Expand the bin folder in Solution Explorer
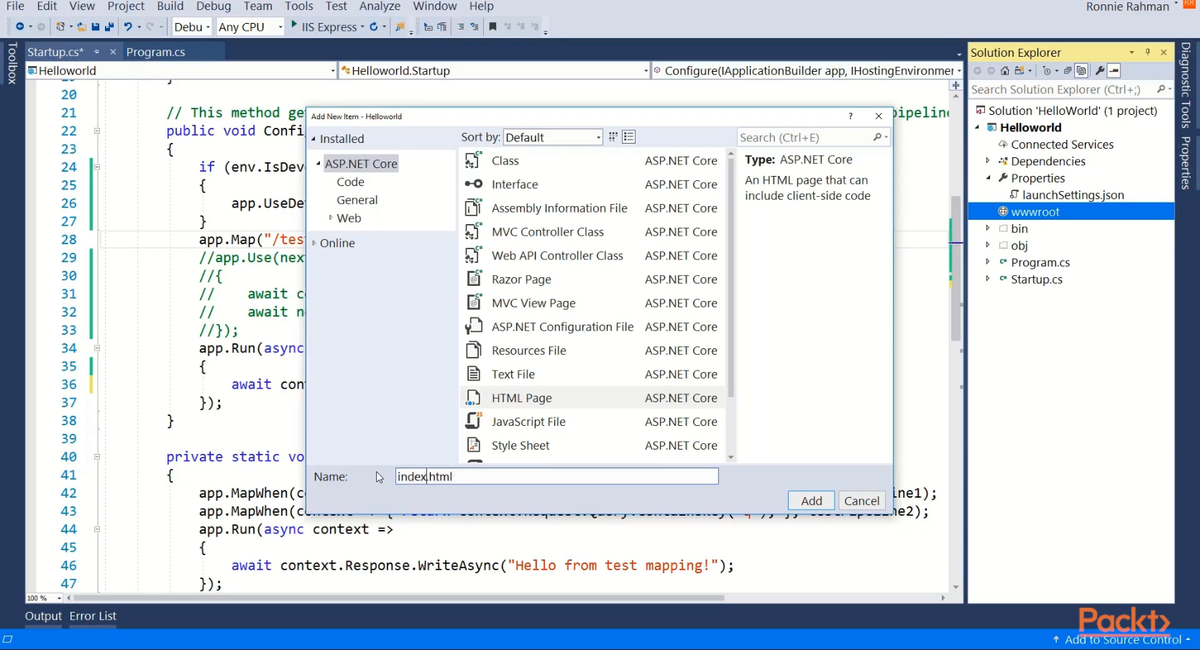The image size is (1200, 650). coord(988,229)
